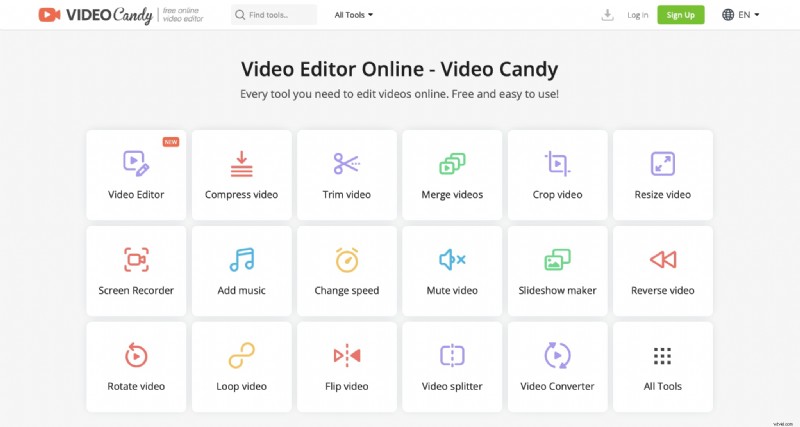This screenshot has width=800, height=427.
Task: Click the Slideshow maker label
Action: point(557,290)
